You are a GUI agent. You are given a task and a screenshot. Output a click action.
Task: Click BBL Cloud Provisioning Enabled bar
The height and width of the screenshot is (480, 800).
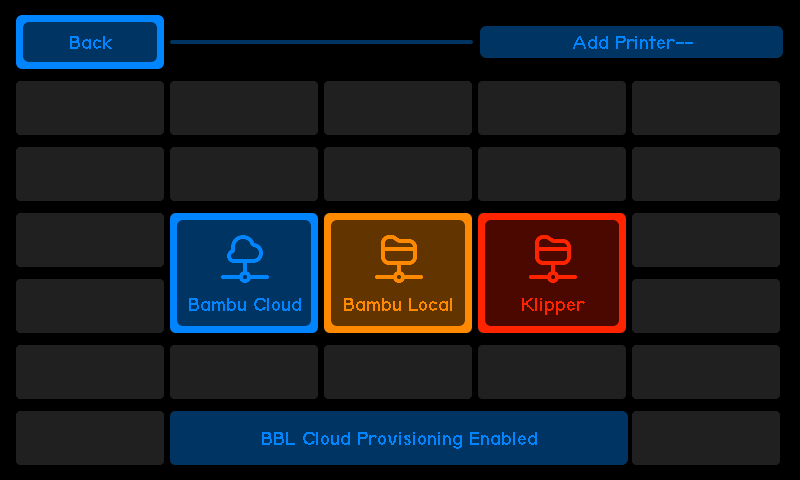pyautogui.click(x=398, y=438)
